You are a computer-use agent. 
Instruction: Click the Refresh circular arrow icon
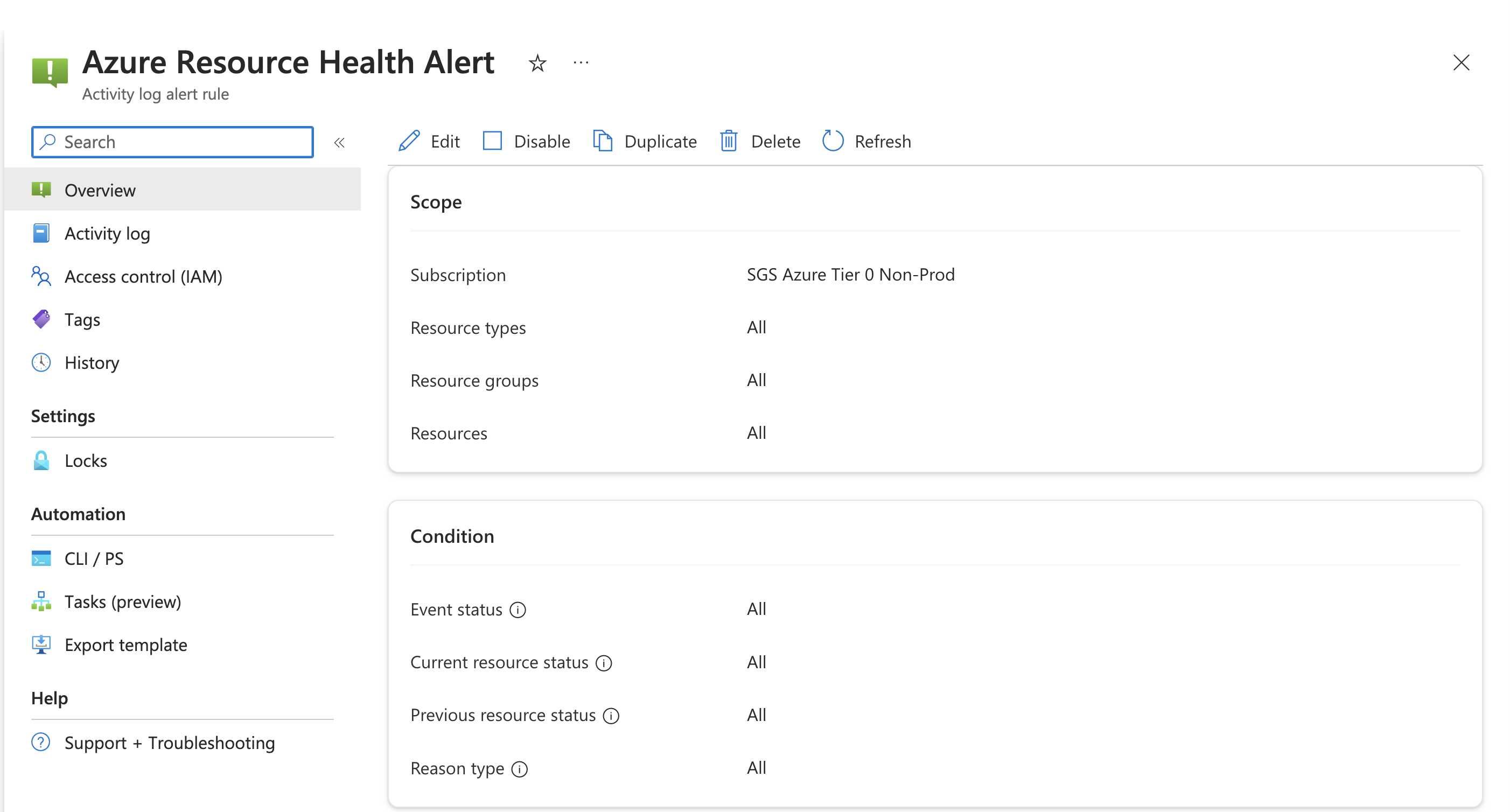click(x=833, y=141)
